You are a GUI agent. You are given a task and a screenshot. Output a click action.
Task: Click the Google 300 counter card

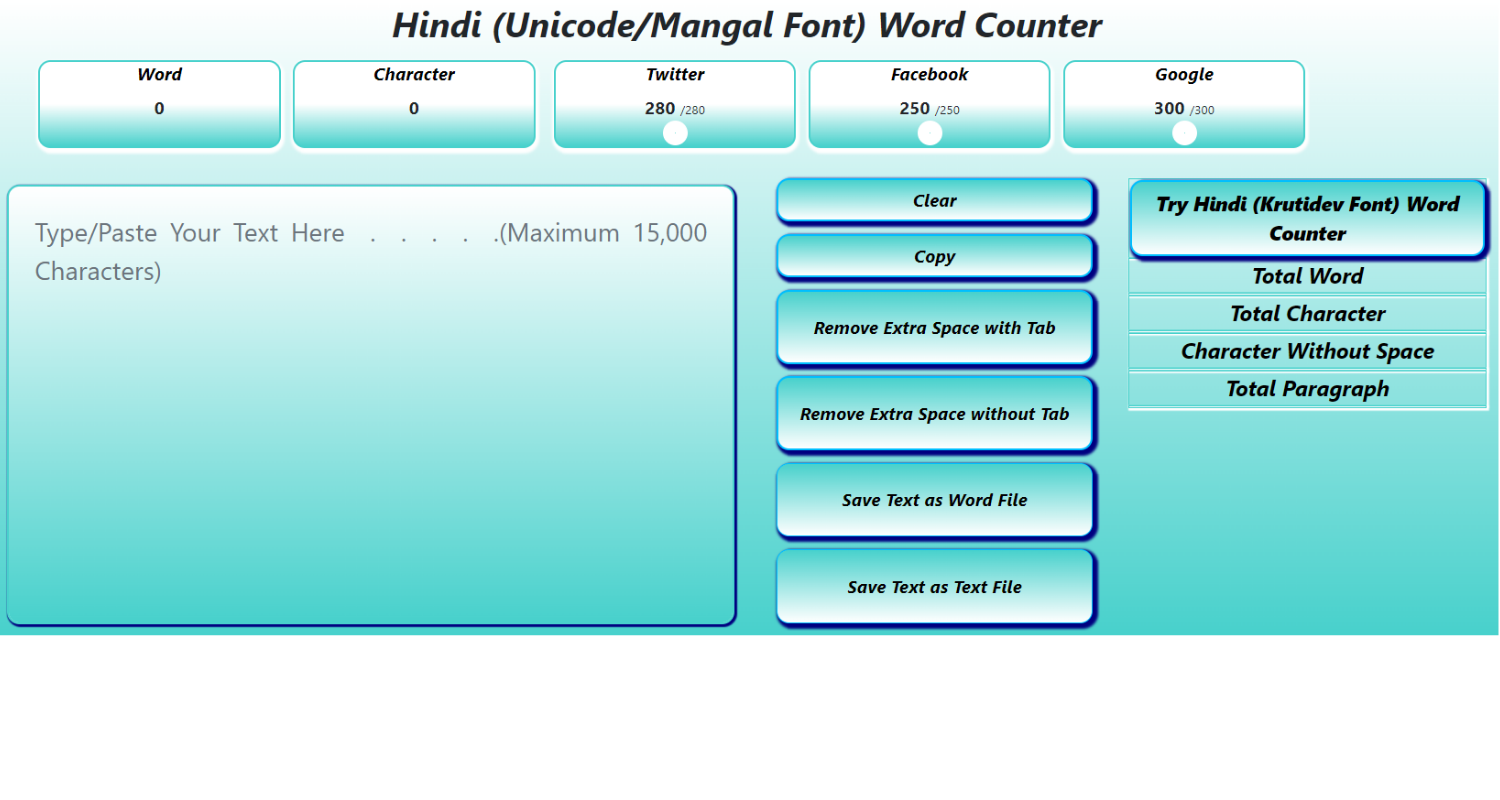1184,95
